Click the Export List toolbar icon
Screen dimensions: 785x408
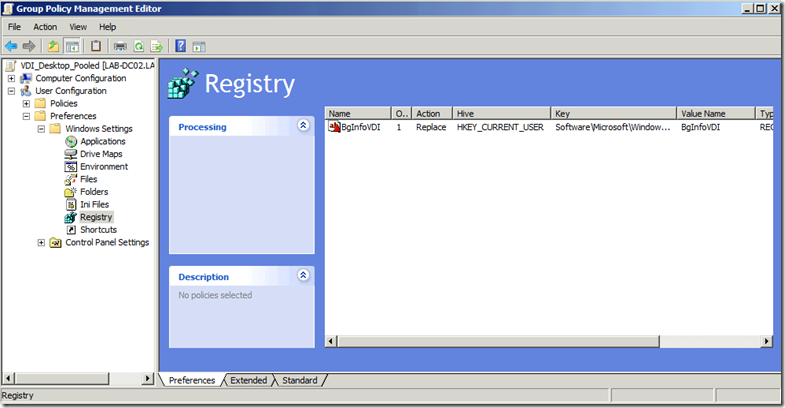coord(157,47)
